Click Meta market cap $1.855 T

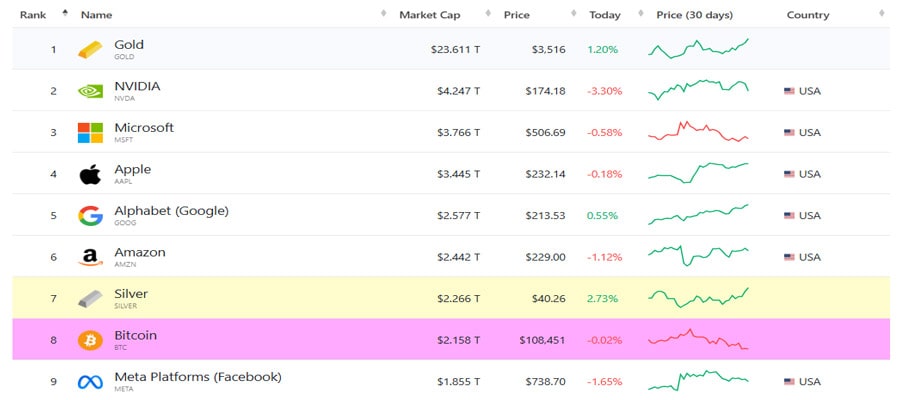pos(458,382)
